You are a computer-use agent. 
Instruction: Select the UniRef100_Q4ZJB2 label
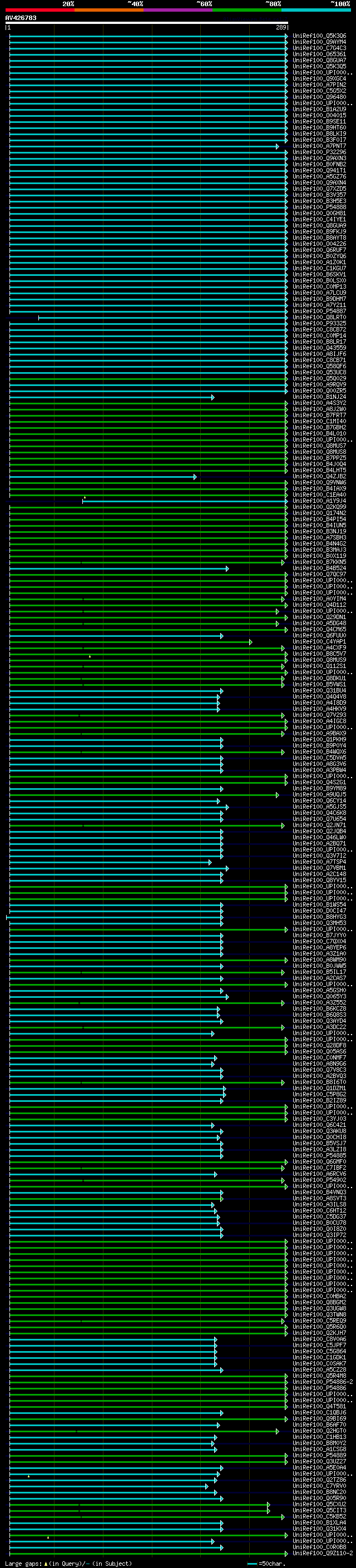(x=319, y=477)
